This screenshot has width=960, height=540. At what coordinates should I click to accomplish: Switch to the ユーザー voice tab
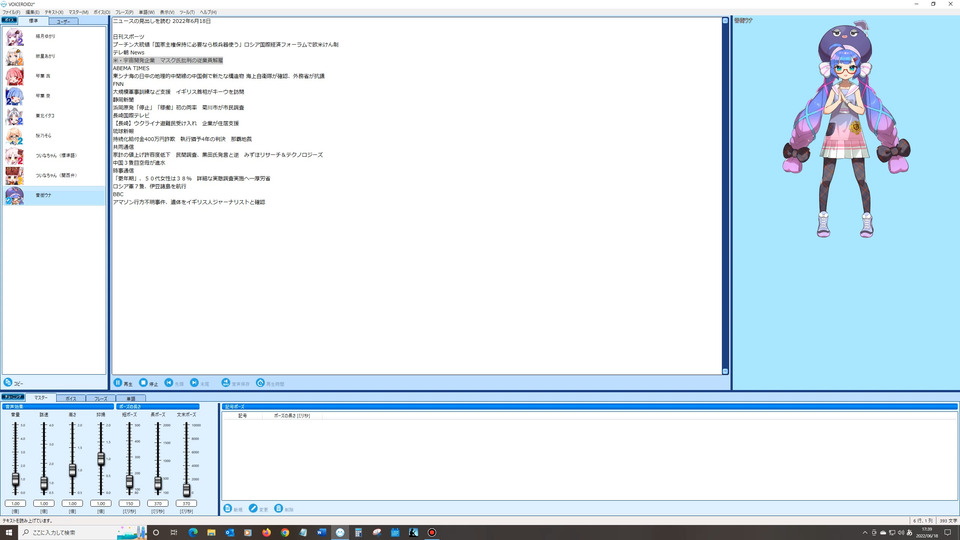pos(63,21)
